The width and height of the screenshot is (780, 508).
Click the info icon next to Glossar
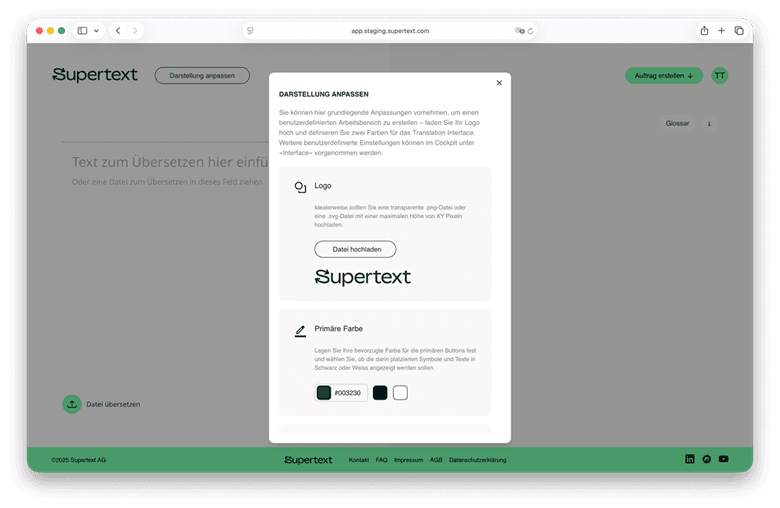click(709, 123)
